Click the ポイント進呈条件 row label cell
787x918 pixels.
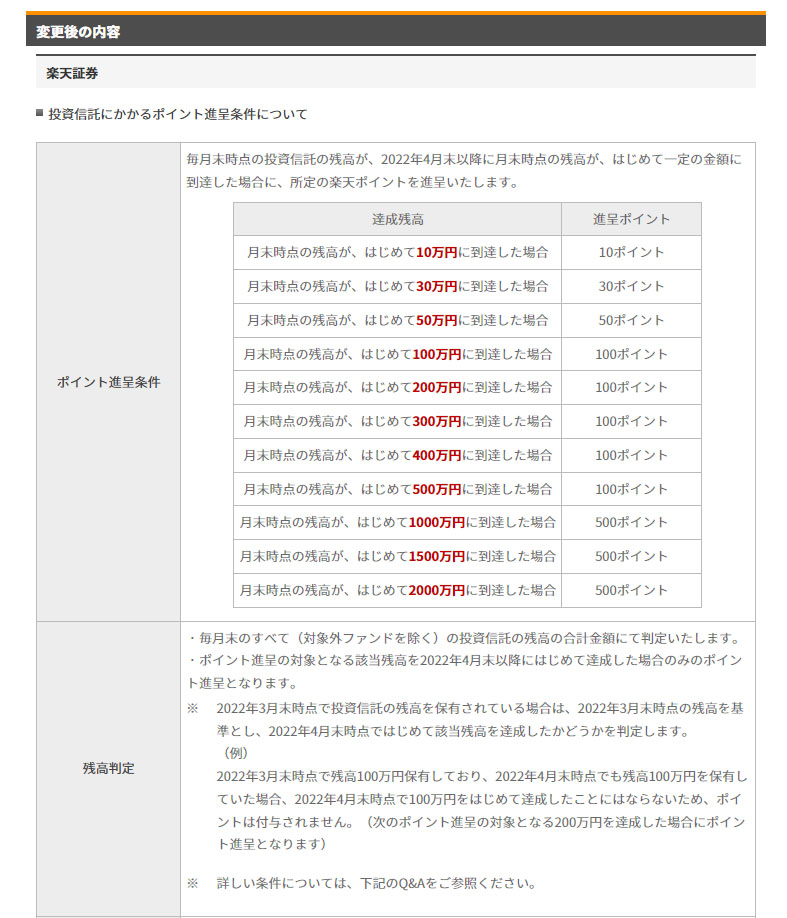click(x=108, y=382)
